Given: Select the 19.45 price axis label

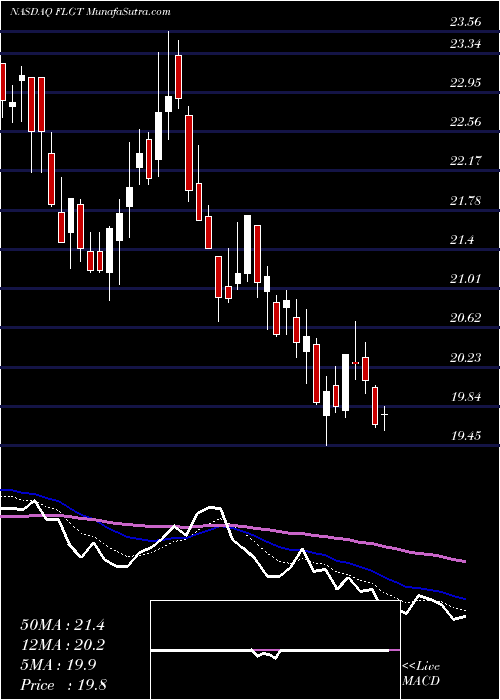Looking at the screenshot, I should [466, 435].
